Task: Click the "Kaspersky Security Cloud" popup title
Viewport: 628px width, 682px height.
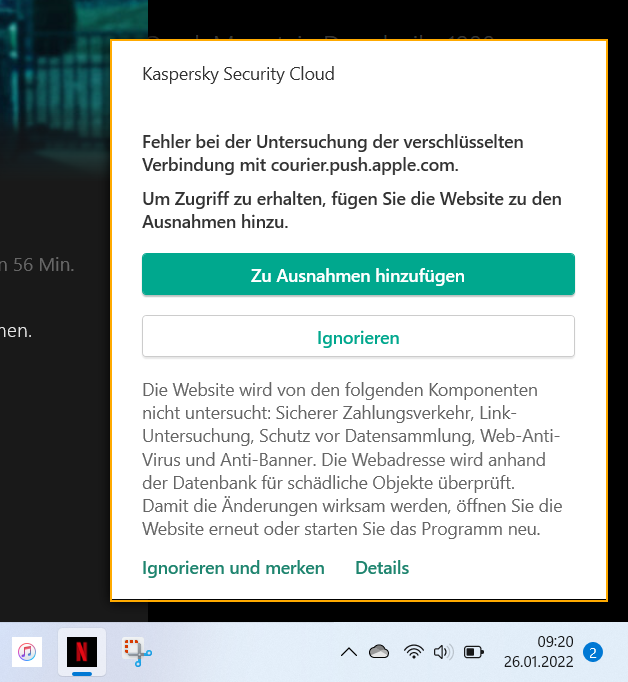Action: (x=238, y=74)
